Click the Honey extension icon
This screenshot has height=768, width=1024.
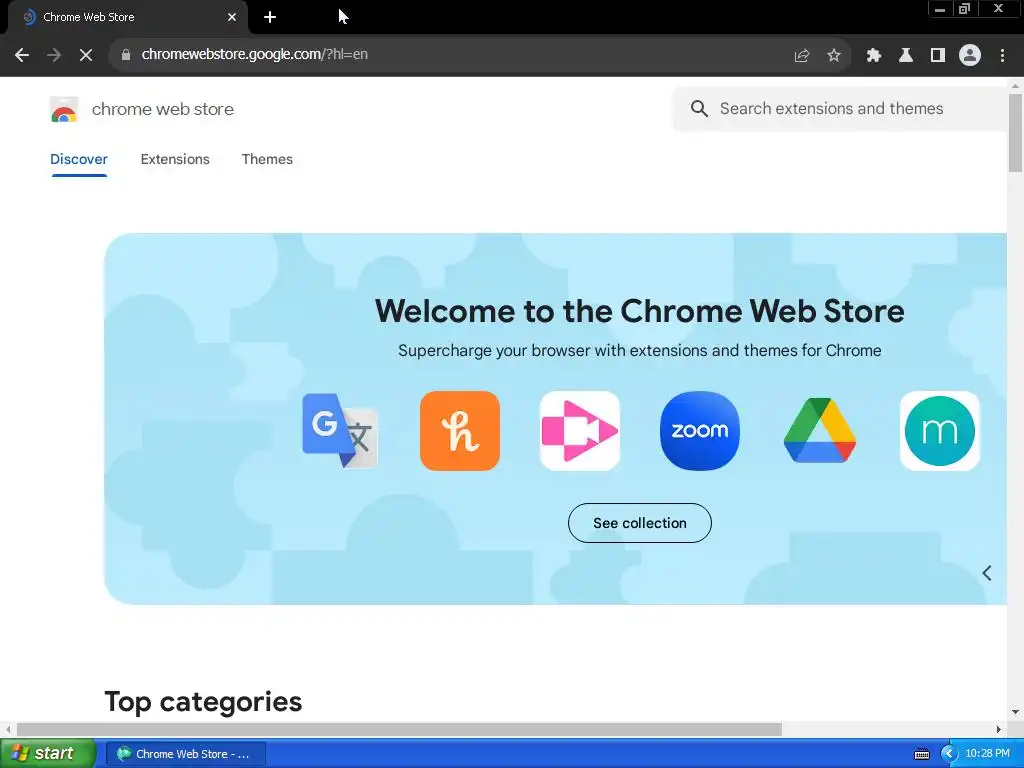460,431
